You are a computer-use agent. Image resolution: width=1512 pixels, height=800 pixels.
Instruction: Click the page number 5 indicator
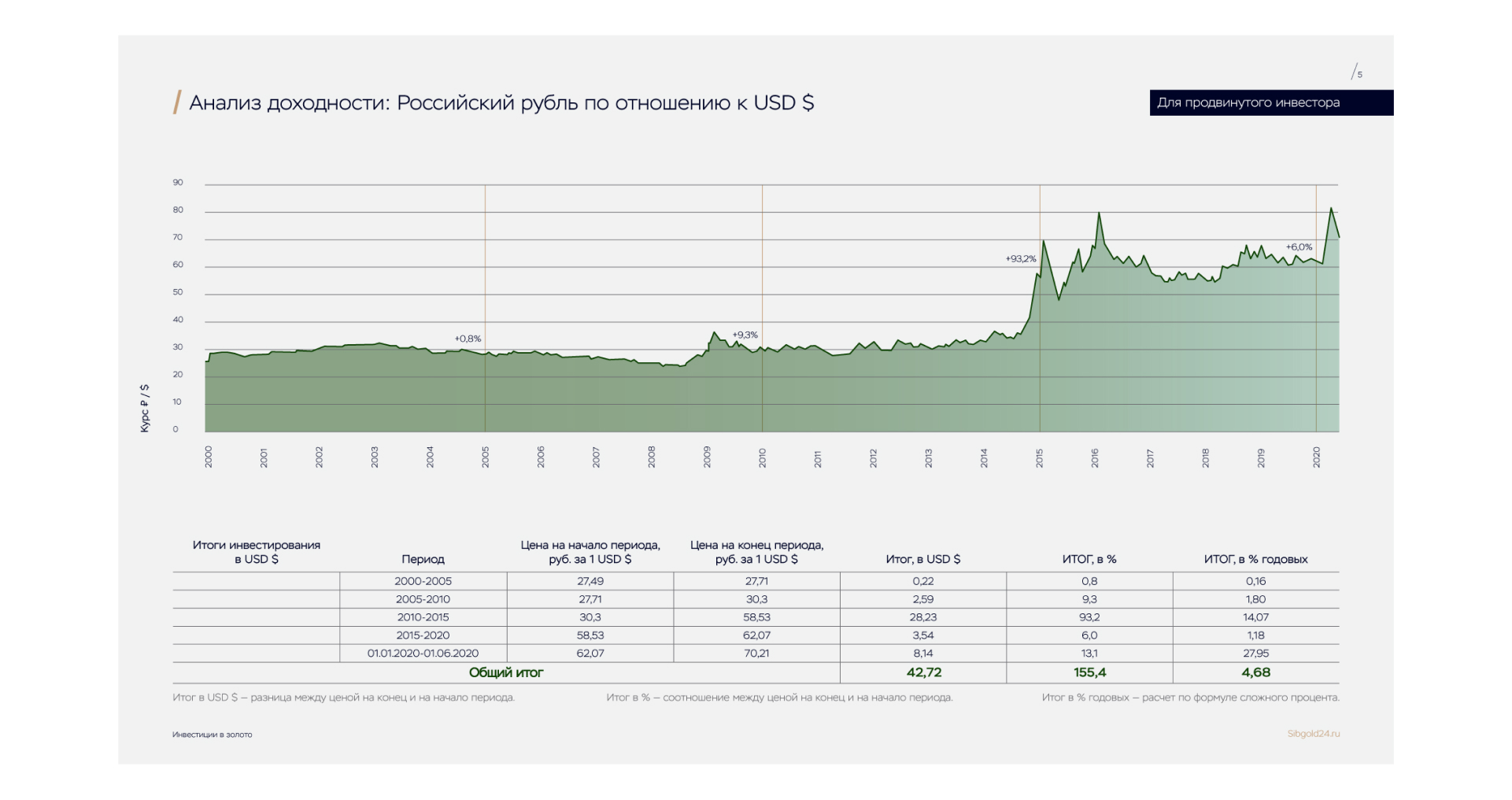click(x=1357, y=73)
